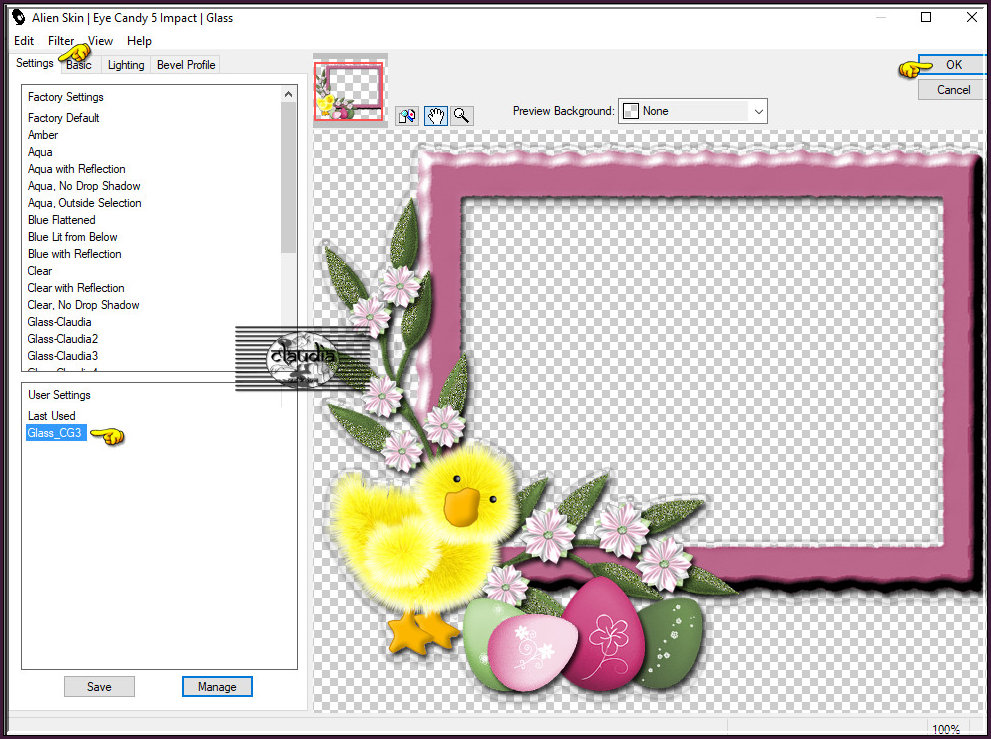The image size is (991, 739).
Task: Click the factory settings list scrollbar thumb
Action: coord(288,178)
